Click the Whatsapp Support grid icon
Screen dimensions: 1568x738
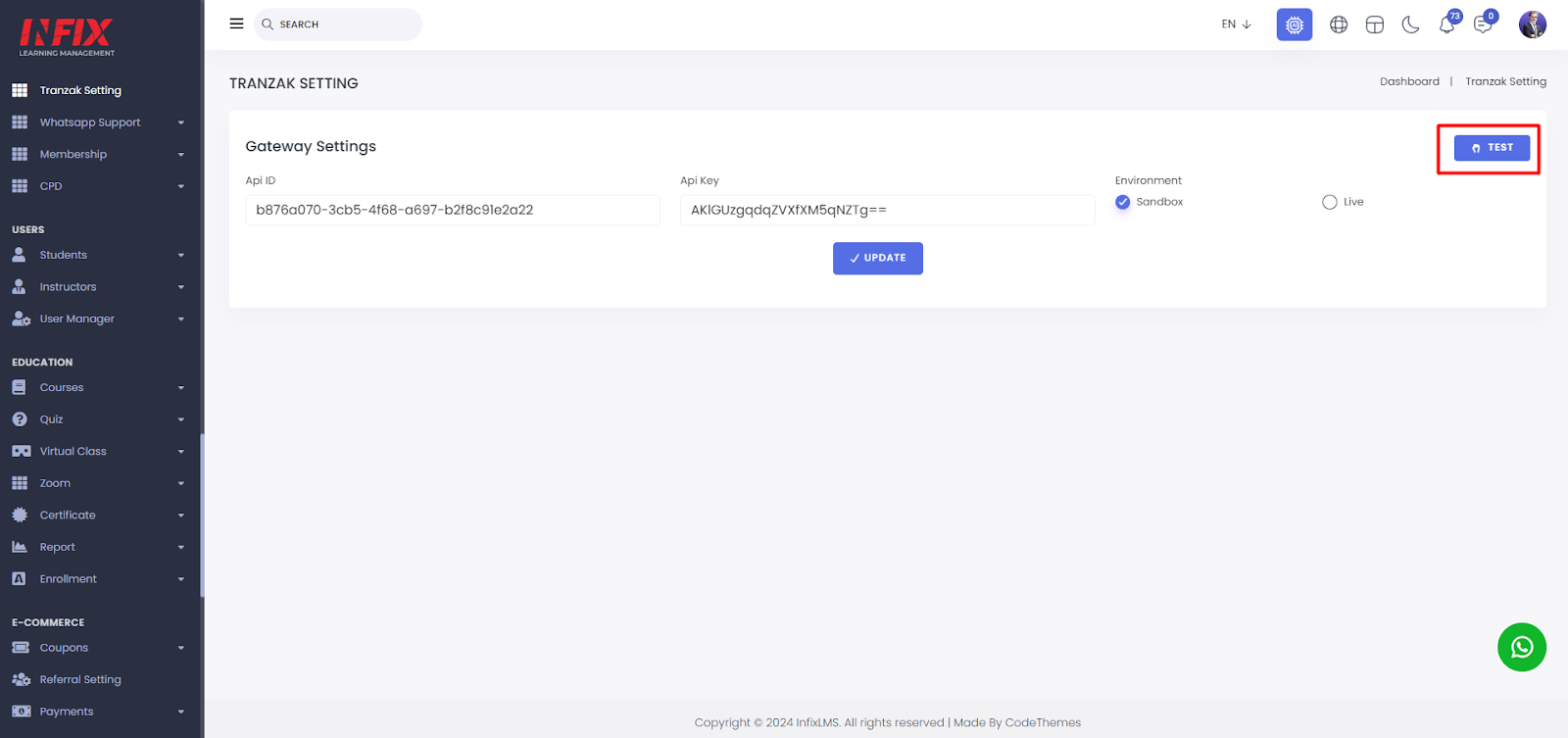tap(20, 123)
